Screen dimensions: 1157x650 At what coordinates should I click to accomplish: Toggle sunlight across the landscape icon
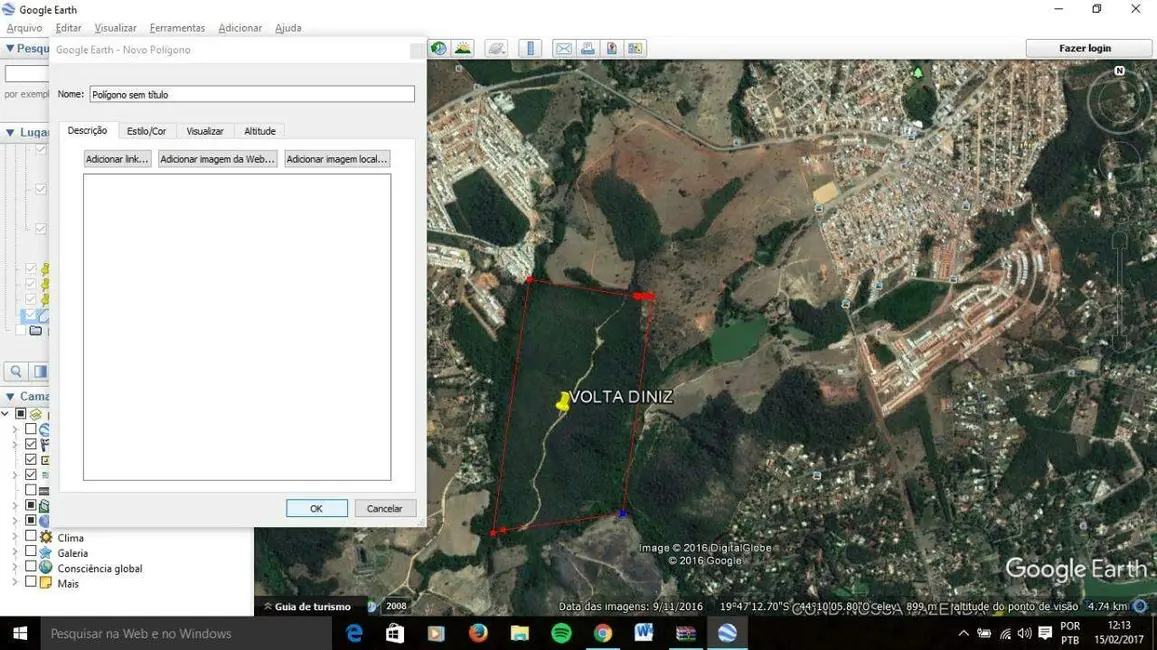pyautogui.click(x=462, y=48)
